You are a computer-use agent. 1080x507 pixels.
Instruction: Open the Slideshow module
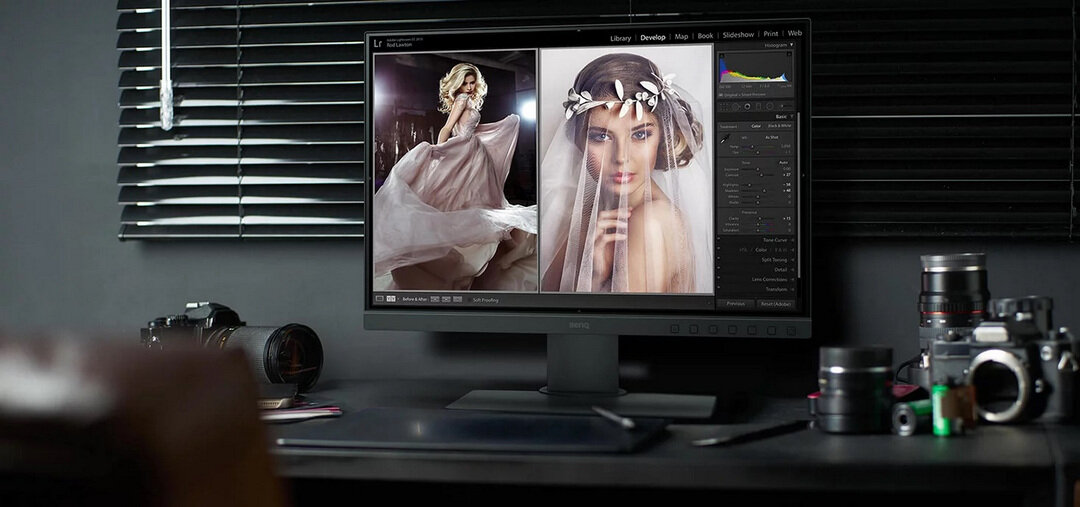[x=738, y=35]
